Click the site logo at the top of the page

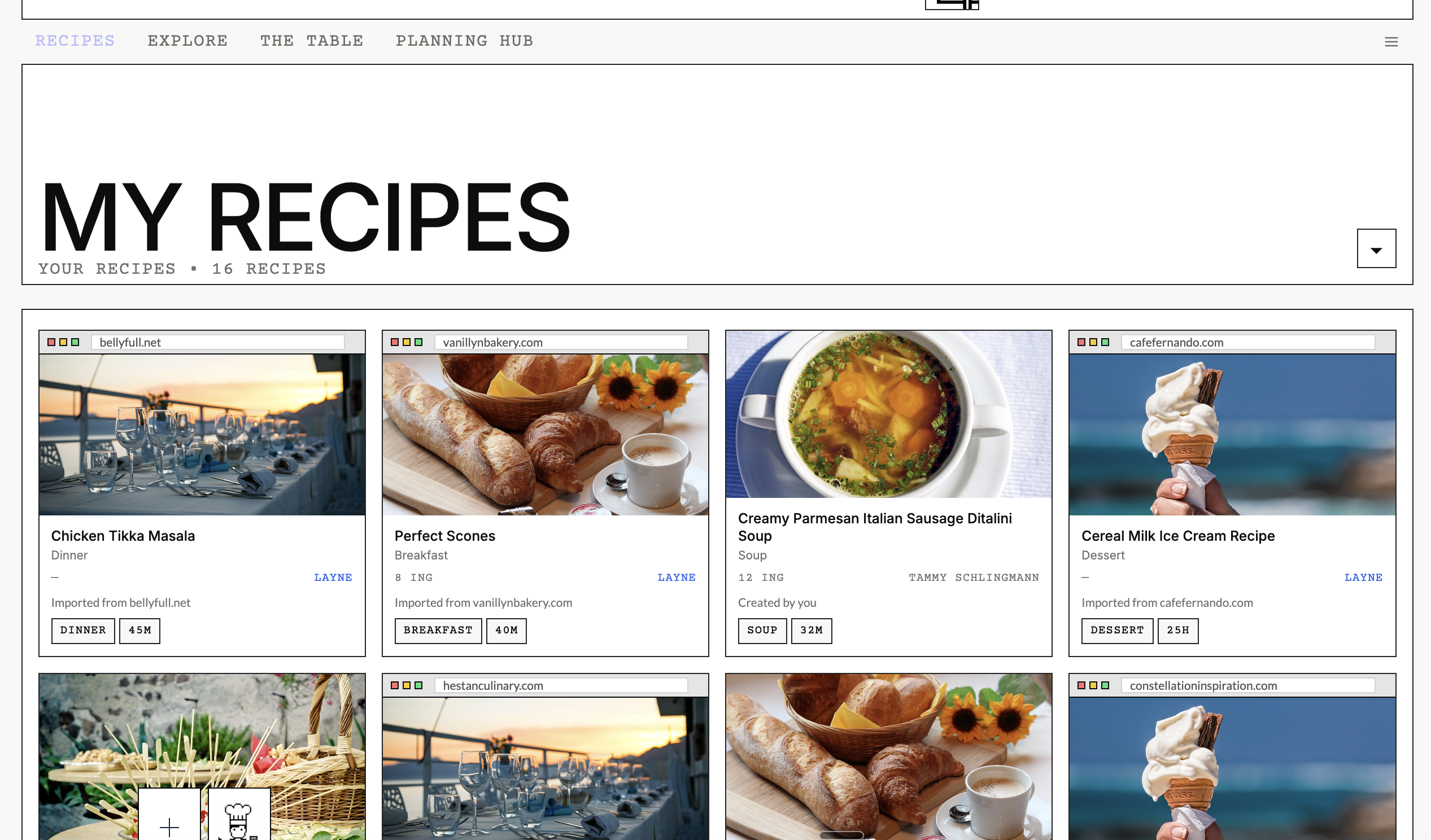tap(952, 6)
